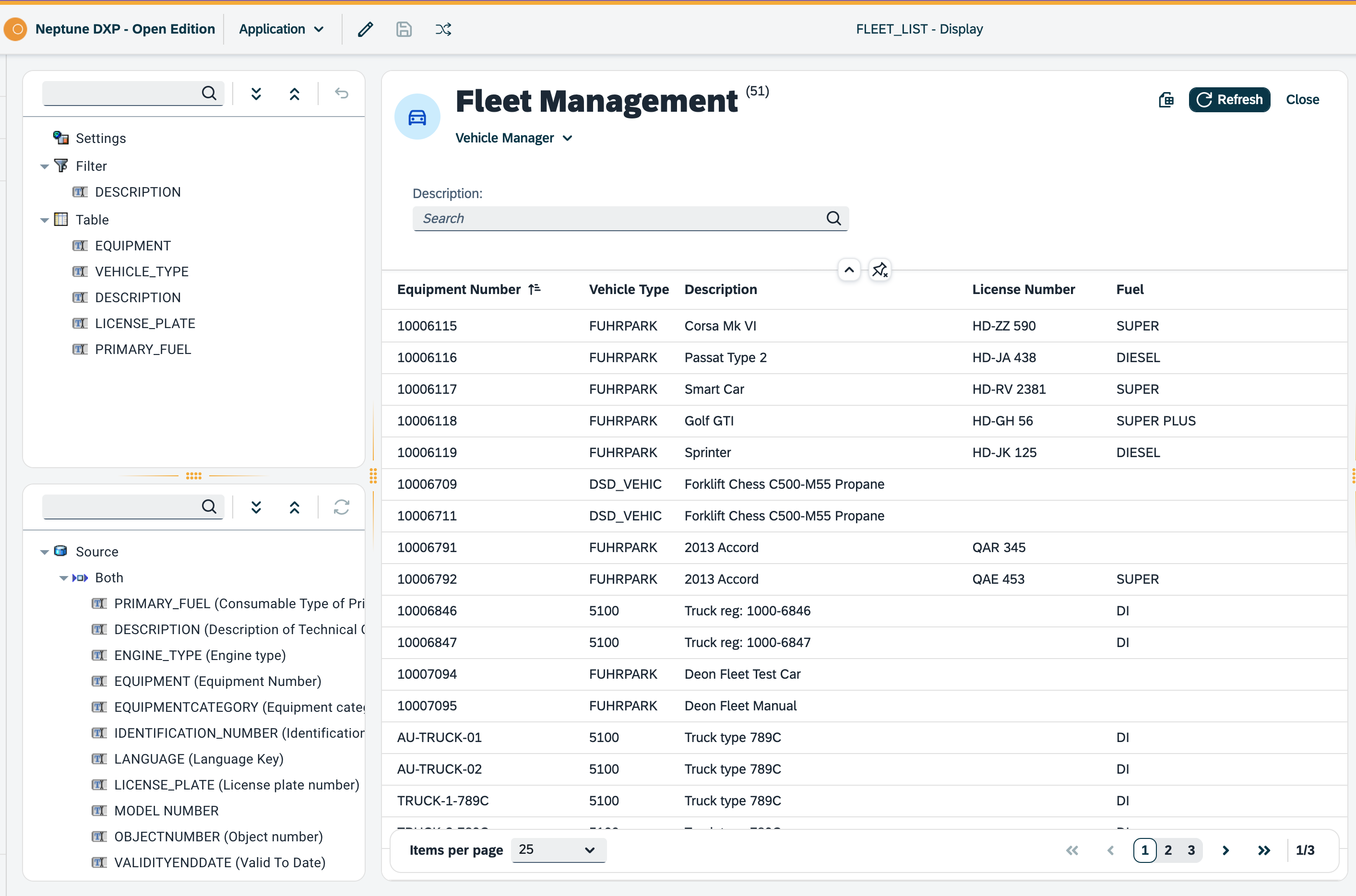Click the Refresh button

[1229, 99]
